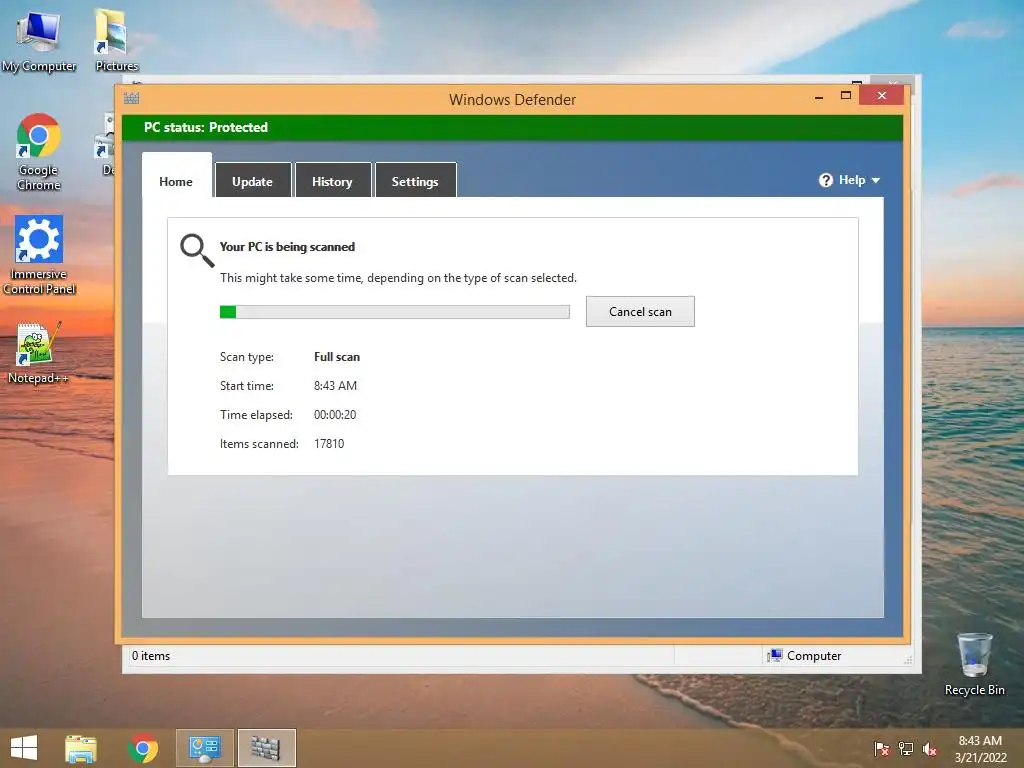
Task: Minimize the Windows Defender window
Action: [819, 96]
